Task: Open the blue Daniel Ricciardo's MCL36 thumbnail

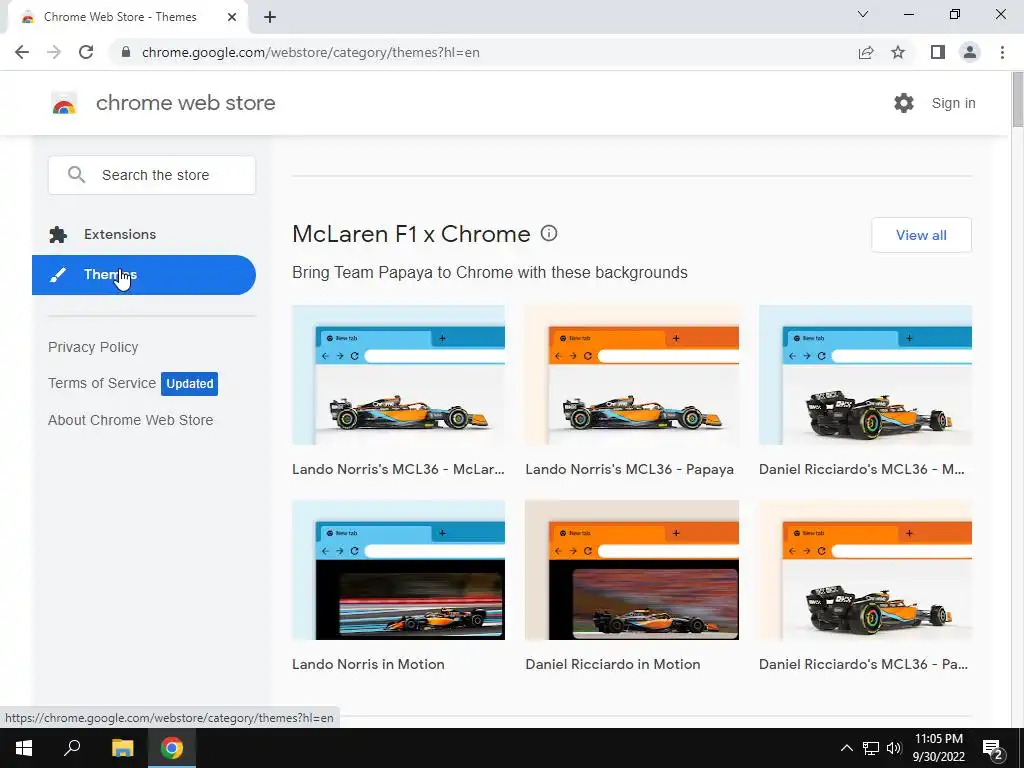Action: (865, 375)
